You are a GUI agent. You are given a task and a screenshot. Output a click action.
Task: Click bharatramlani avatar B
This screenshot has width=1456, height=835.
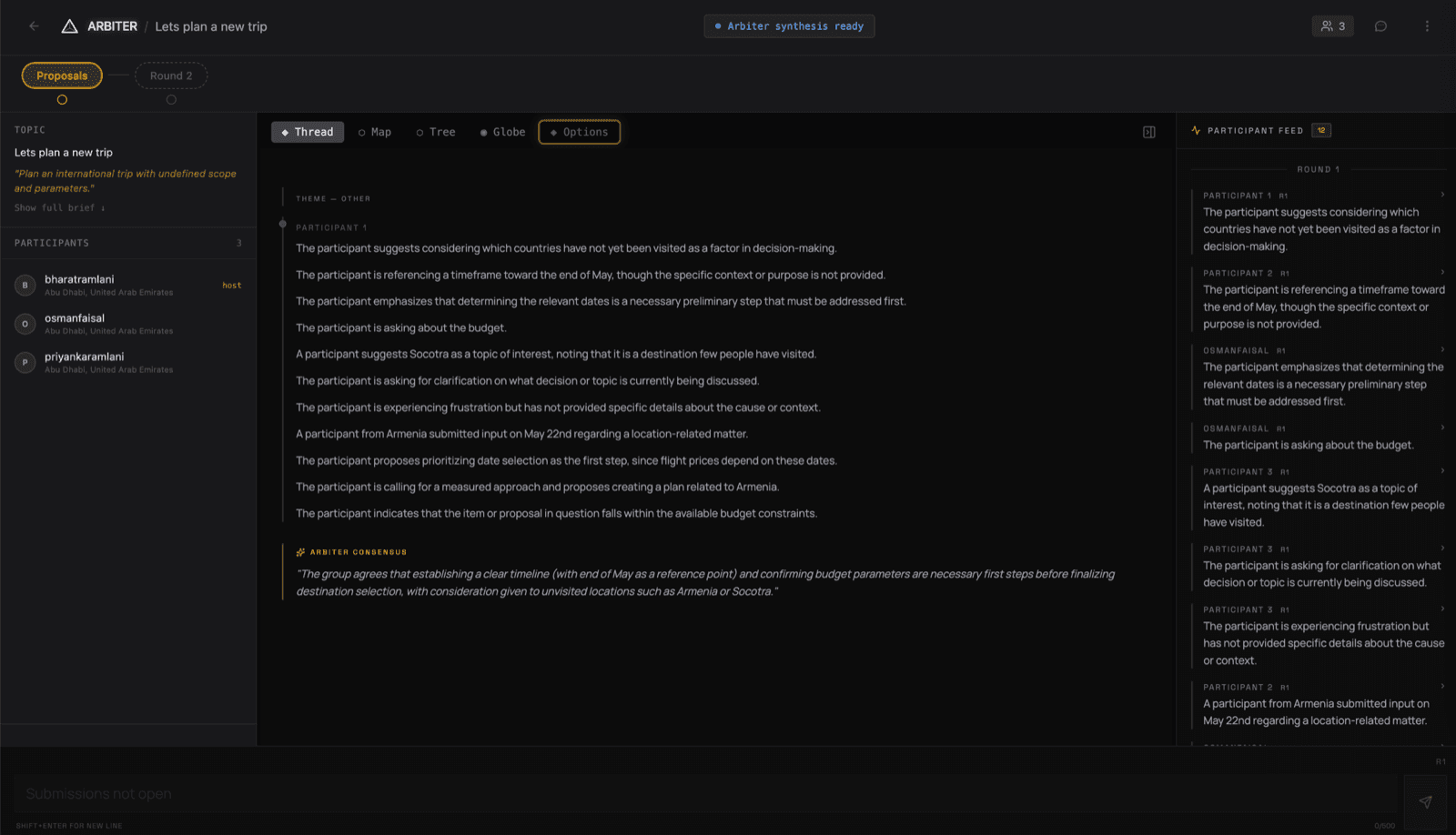[25, 285]
